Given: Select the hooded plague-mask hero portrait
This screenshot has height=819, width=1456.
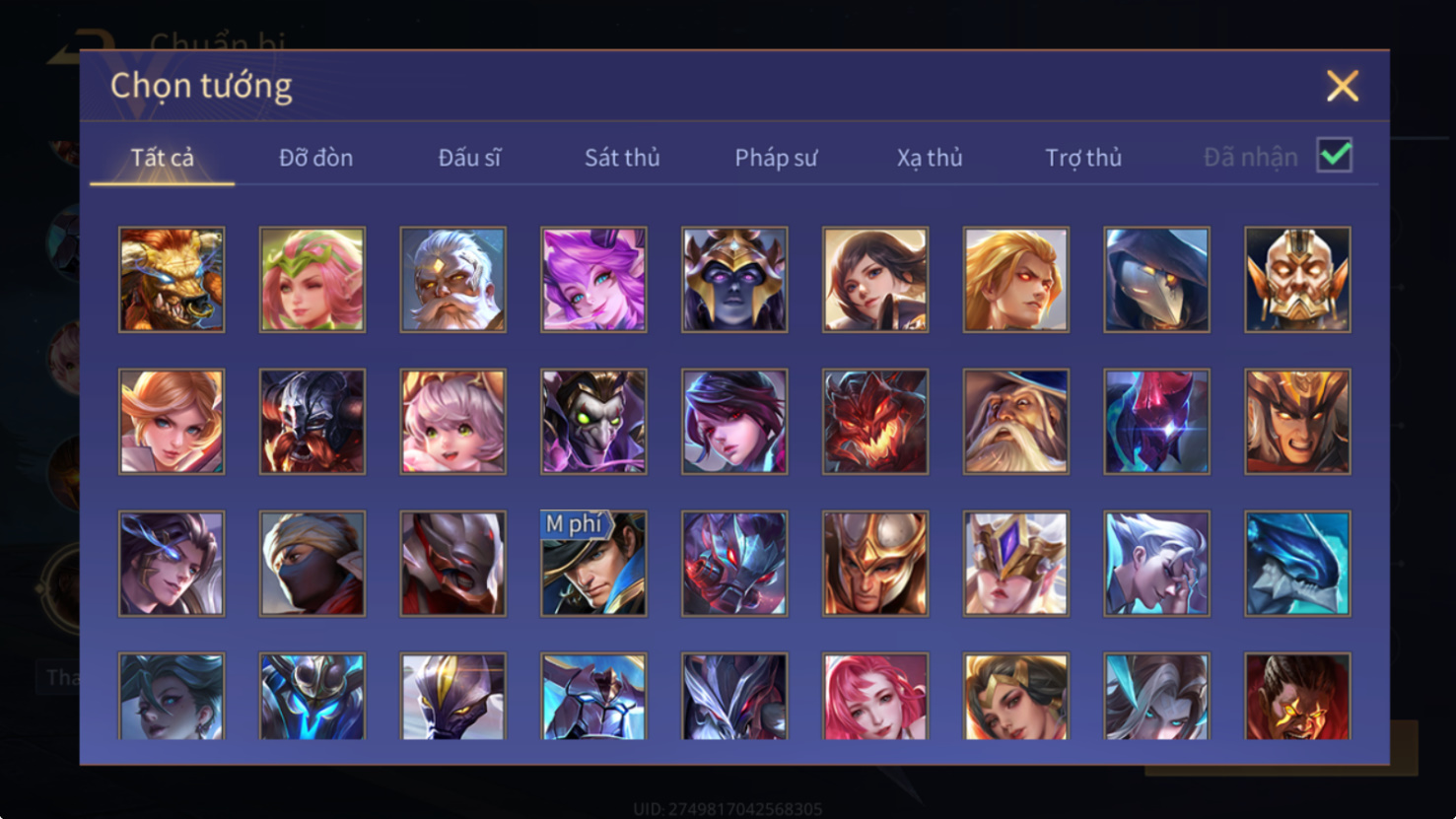Looking at the screenshot, I should click(1156, 280).
